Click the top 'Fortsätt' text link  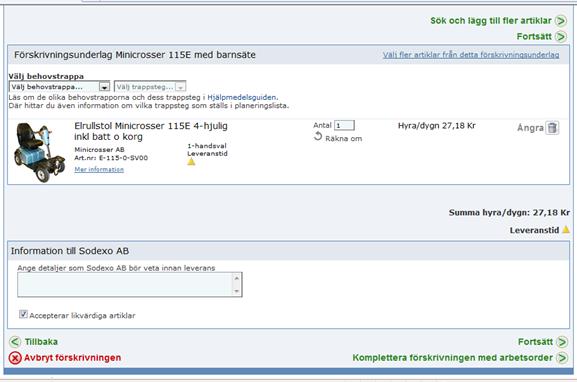534,36
